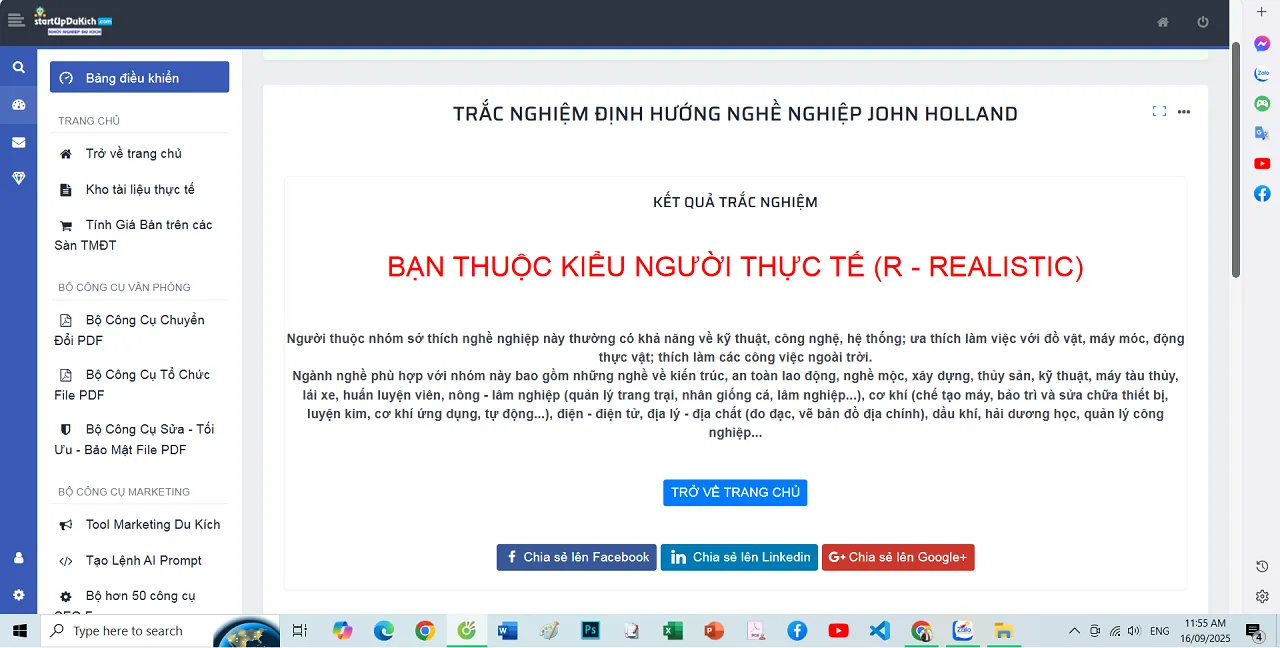The height and width of the screenshot is (648, 1280).
Task: Select the dashboard gauge rail icon
Action: pos(18,105)
